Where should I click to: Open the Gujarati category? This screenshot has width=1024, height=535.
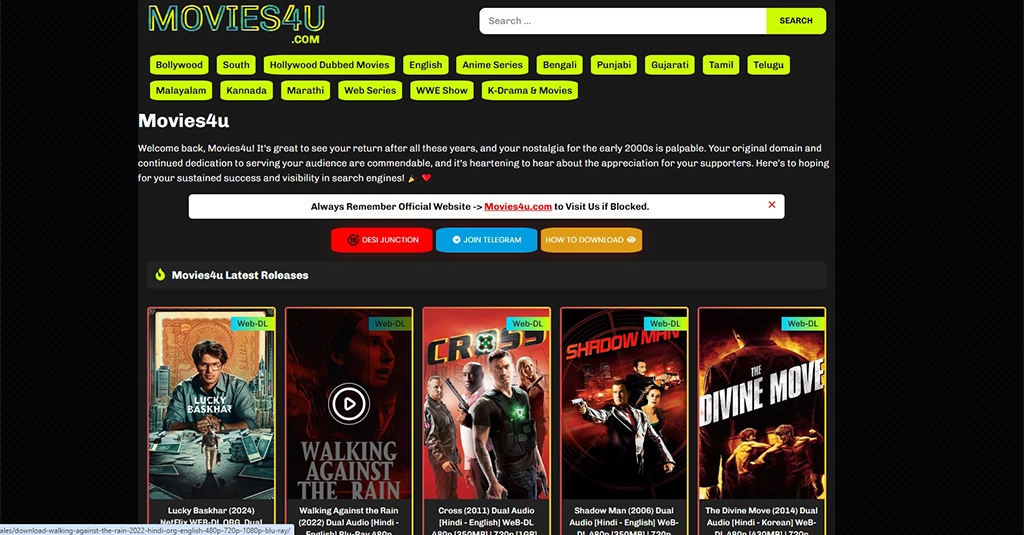tap(670, 65)
